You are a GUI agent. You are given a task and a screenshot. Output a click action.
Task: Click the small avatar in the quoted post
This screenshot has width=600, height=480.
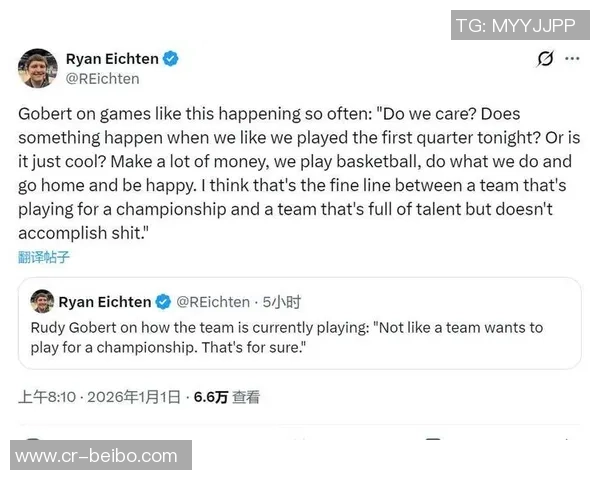tap(41, 301)
